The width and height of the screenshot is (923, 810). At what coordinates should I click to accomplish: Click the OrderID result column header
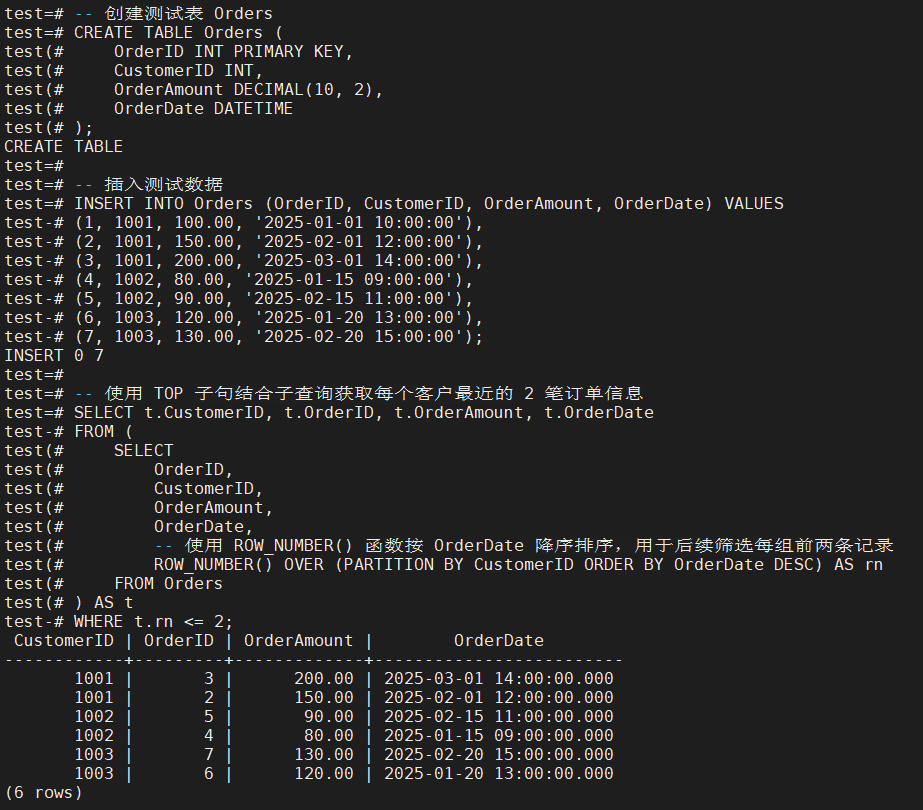178,640
